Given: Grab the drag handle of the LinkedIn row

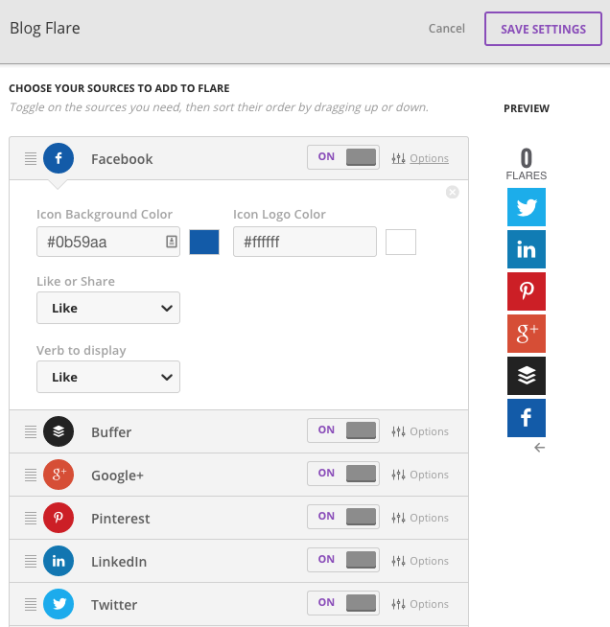Looking at the screenshot, I should [x=31, y=561].
